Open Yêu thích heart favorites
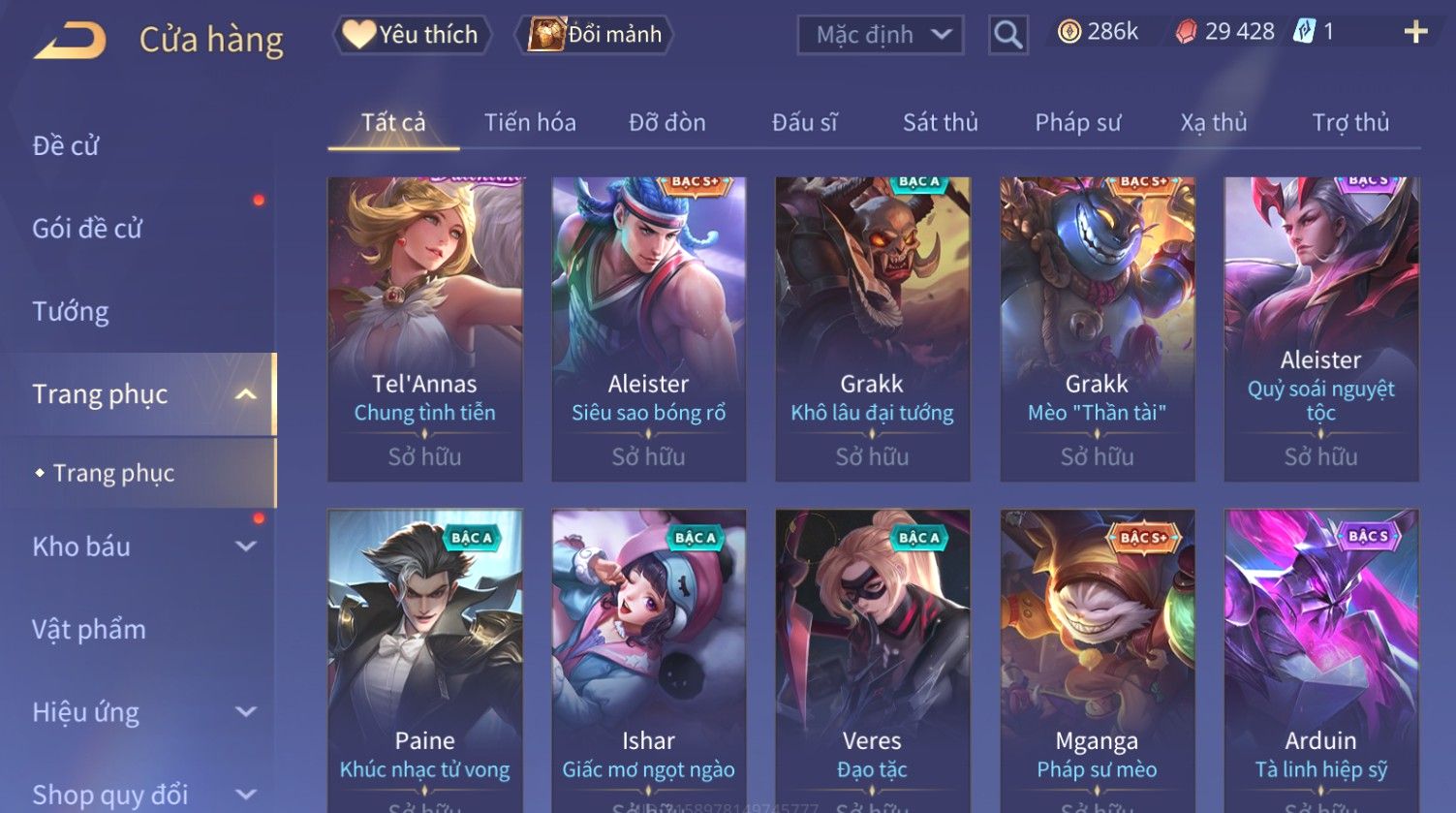The image size is (1456, 813). pyautogui.click(x=412, y=35)
